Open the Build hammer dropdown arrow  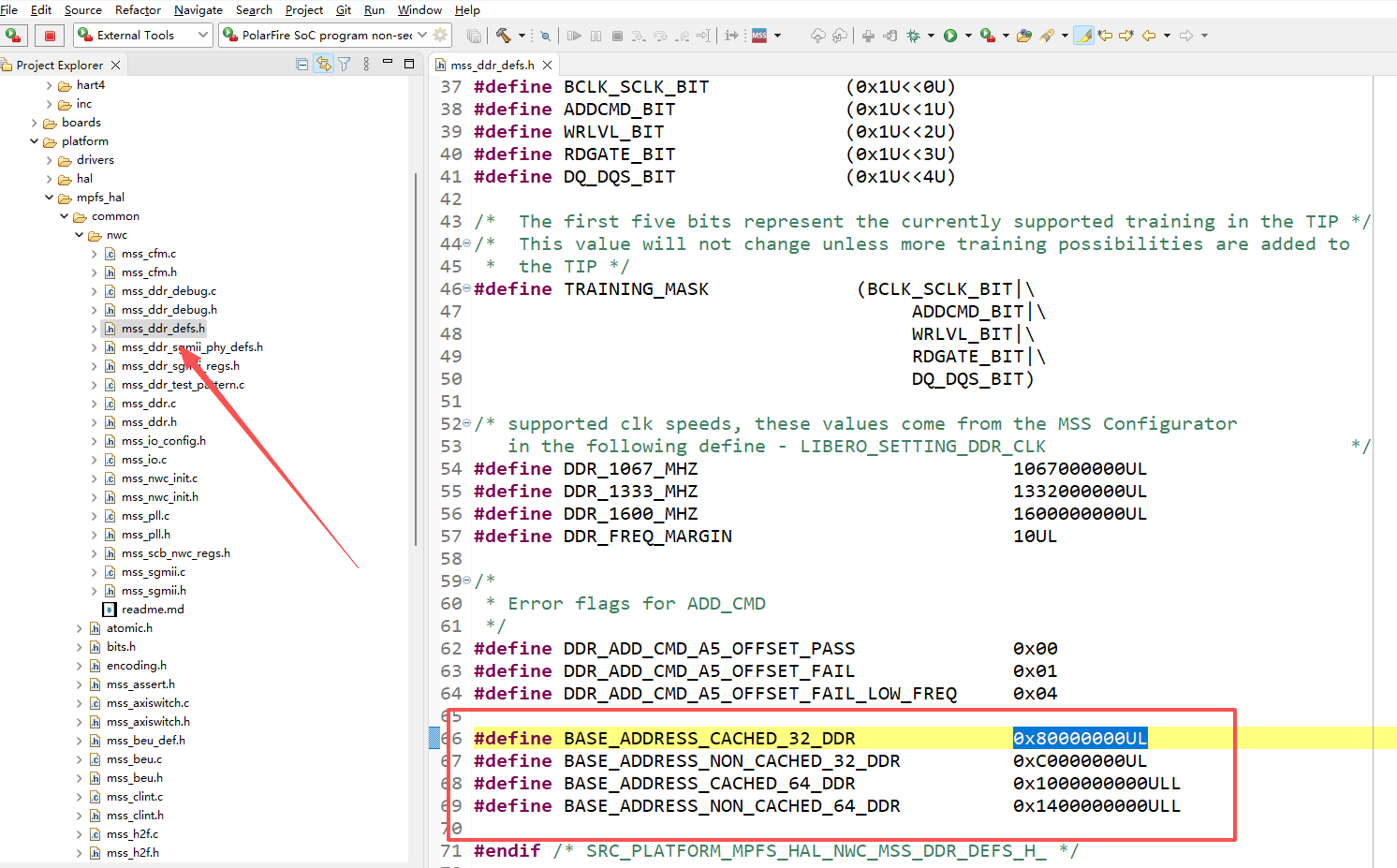point(522,36)
